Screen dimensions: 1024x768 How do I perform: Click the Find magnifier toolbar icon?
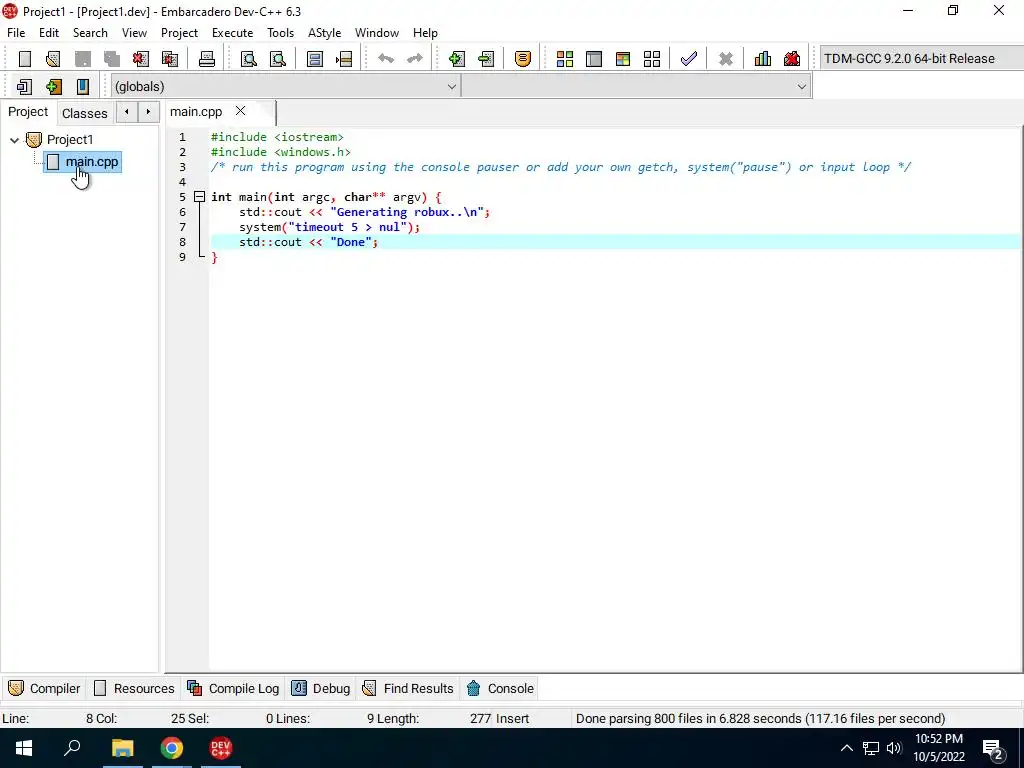coord(248,59)
